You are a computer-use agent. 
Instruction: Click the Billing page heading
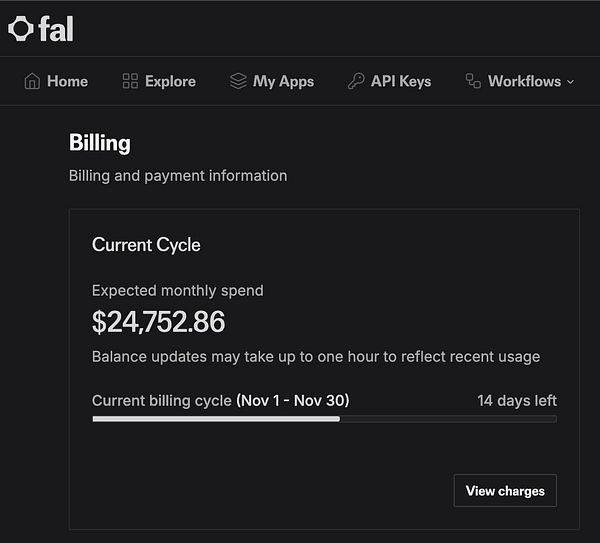click(100, 143)
